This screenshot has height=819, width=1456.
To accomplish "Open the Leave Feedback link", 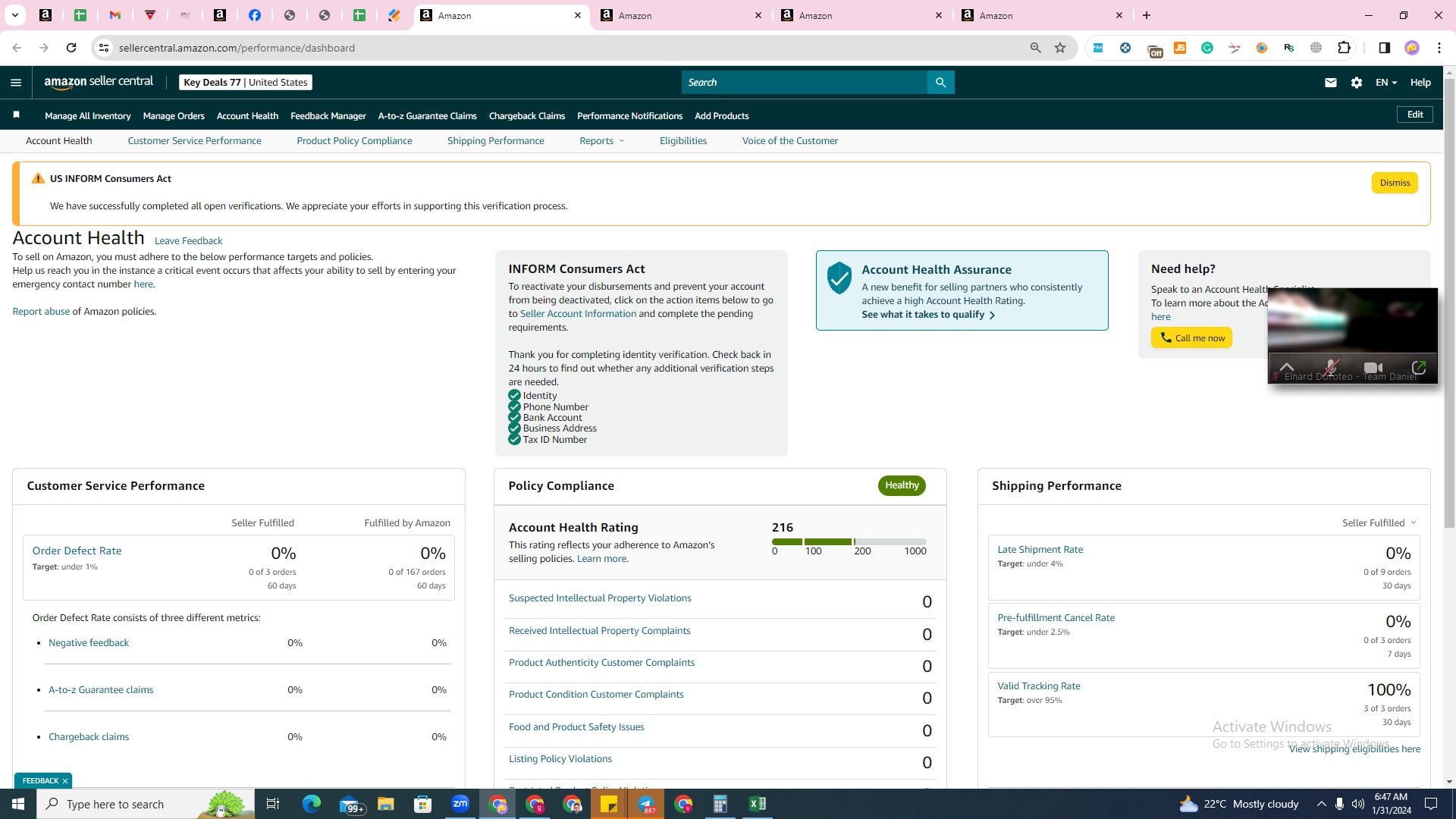I will pyautogui.click(x=188, y=241).
